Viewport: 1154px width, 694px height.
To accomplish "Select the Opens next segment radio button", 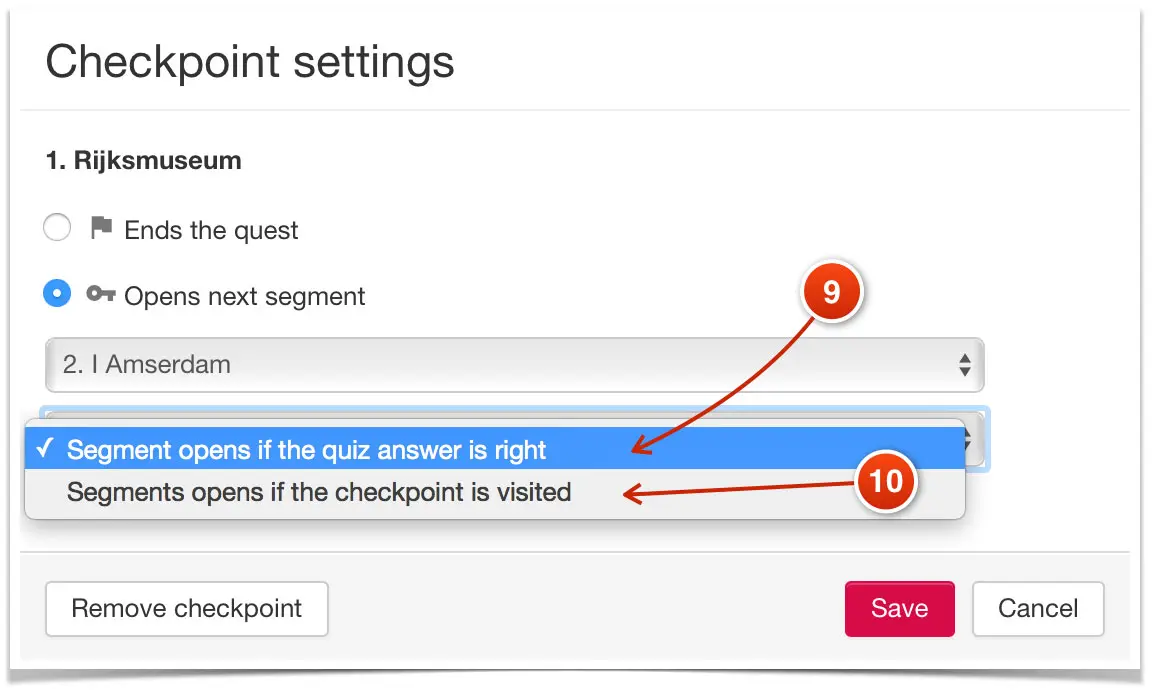I will tap(57, 295).
